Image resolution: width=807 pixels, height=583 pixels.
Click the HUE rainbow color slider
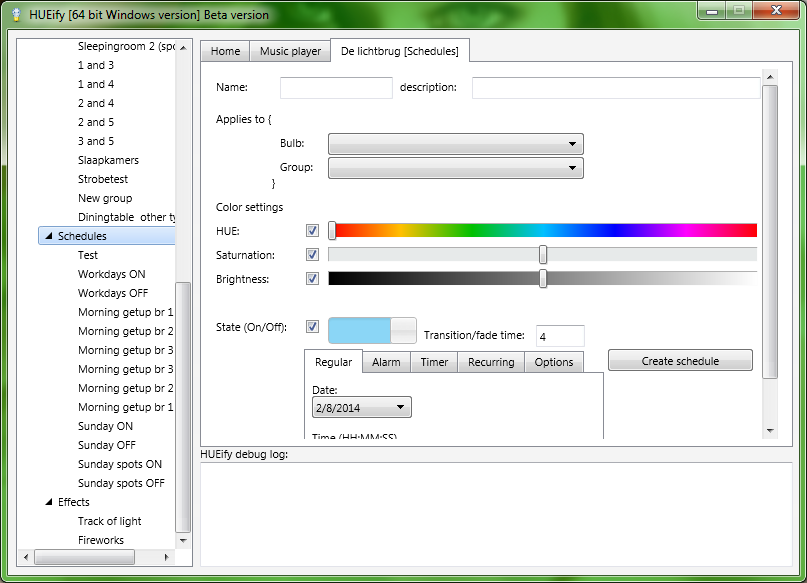coord(542,230)
